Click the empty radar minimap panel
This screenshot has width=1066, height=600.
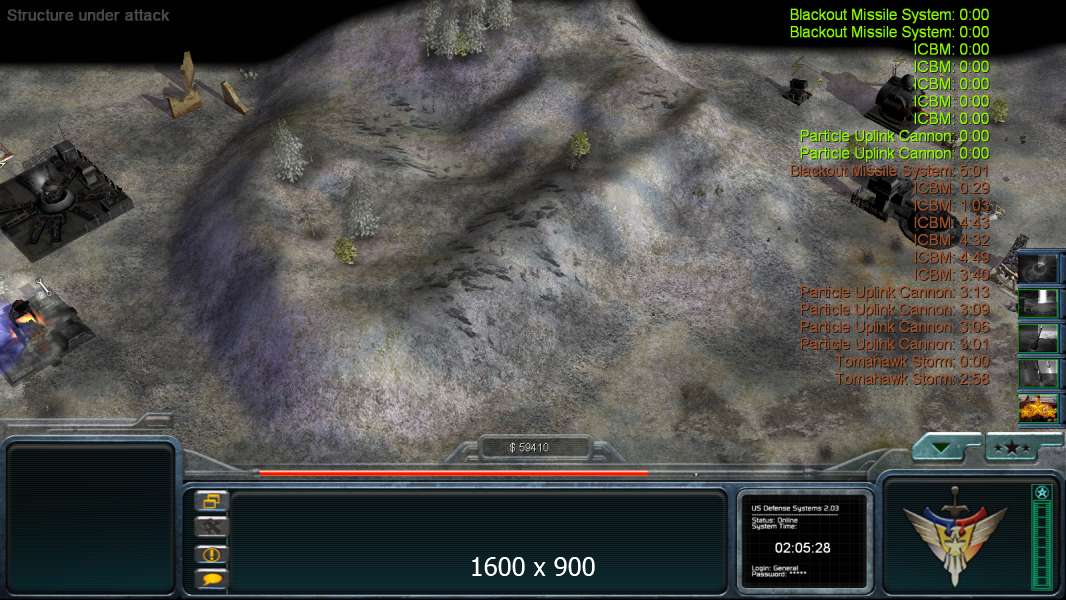90,518
